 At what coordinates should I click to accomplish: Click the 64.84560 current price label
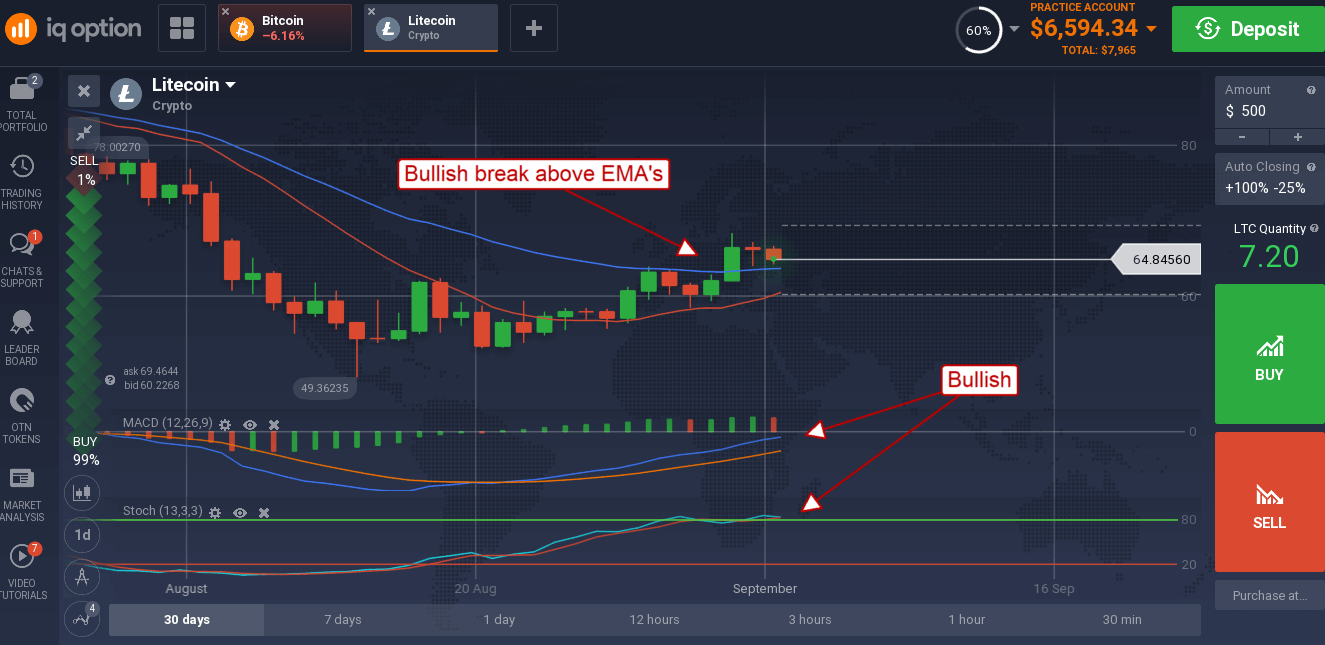tap(1155, 260)
